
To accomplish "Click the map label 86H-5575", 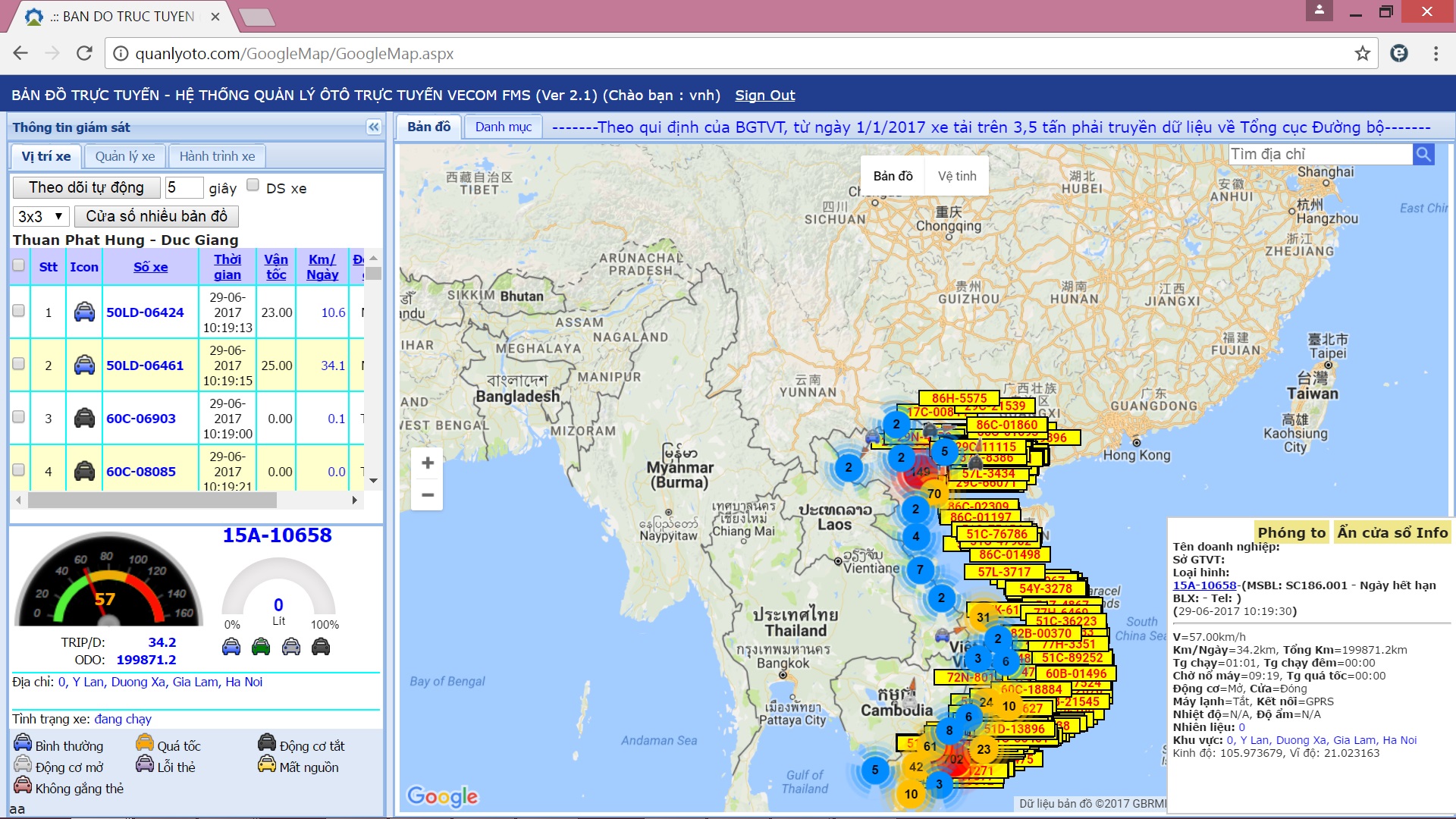I will coord(959,398).
